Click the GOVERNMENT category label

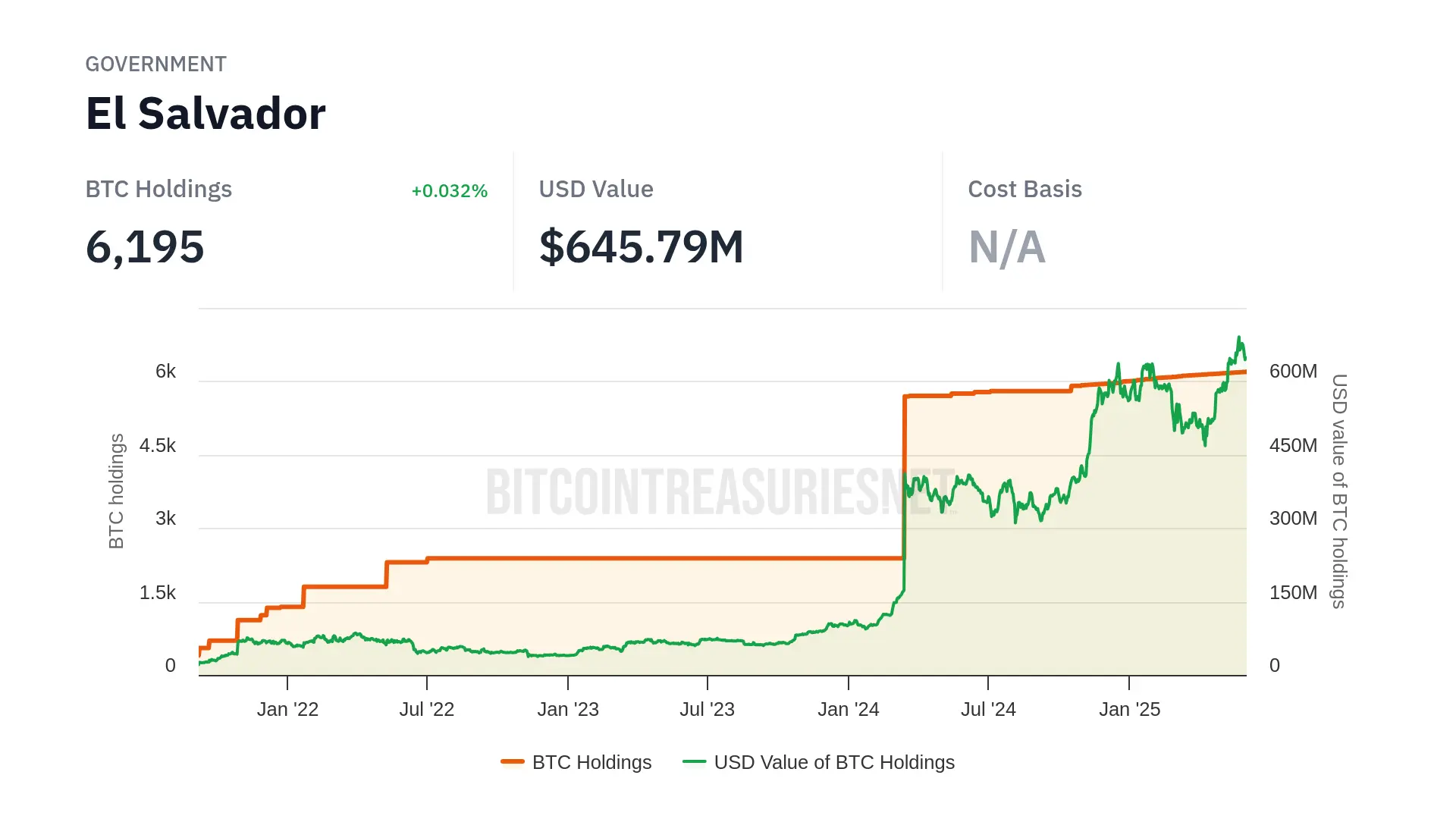pyautogui.click(x=155, y=64)
